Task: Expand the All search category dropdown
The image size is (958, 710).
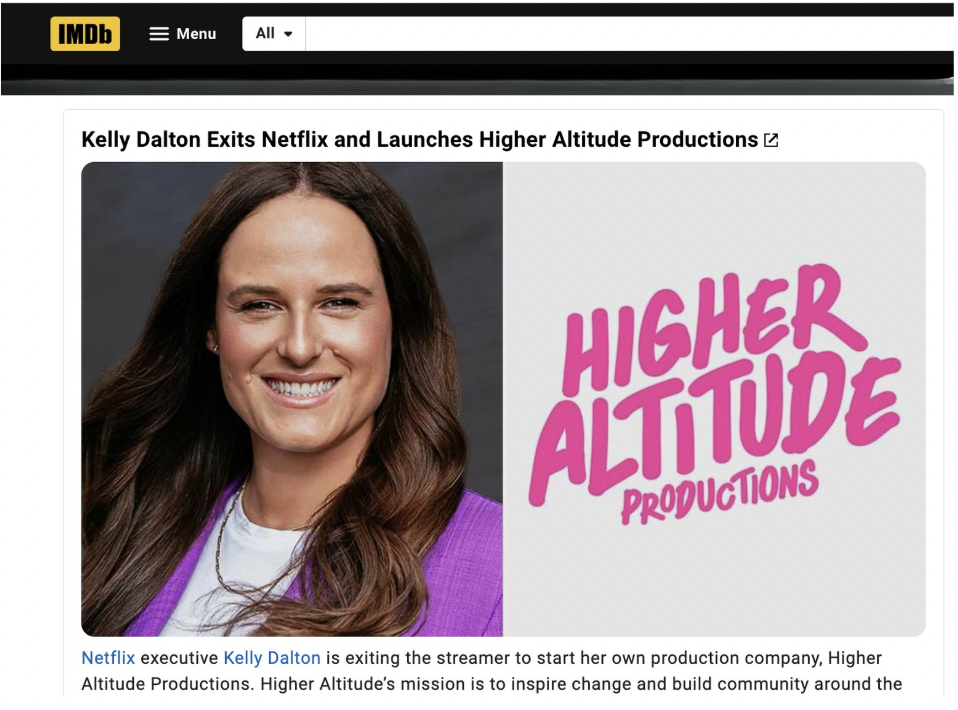Action: click(274, 34)
